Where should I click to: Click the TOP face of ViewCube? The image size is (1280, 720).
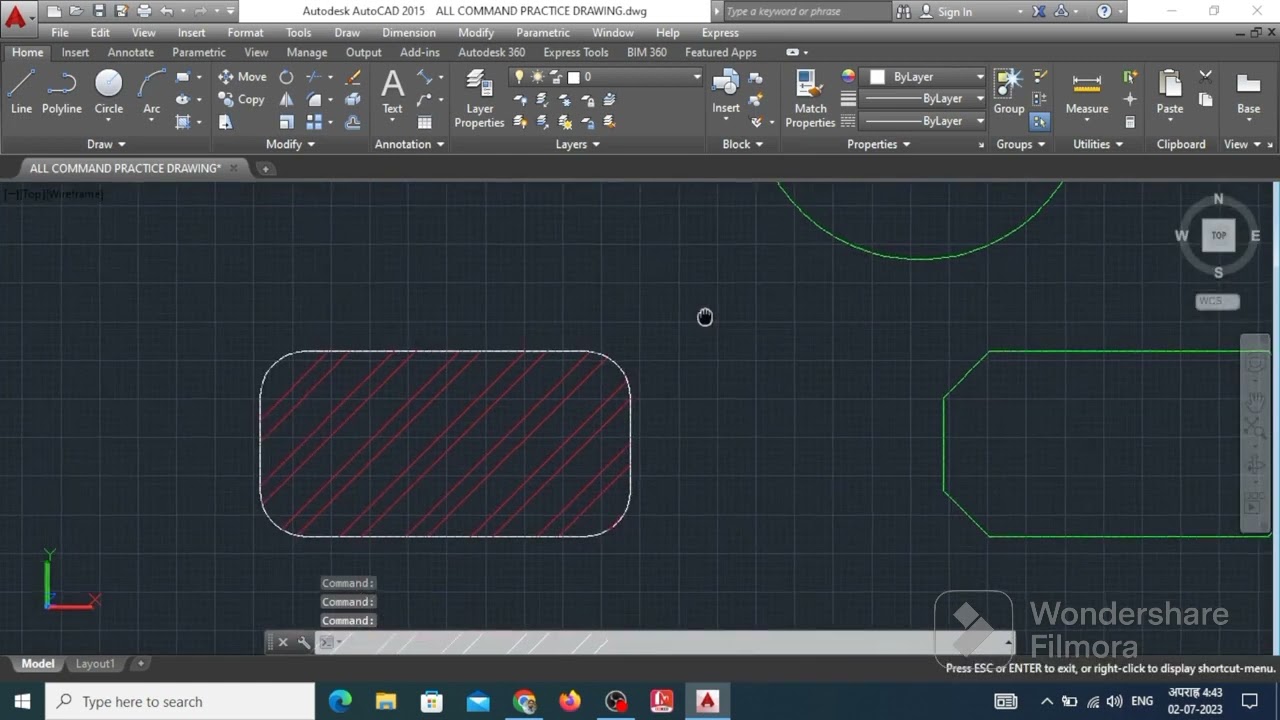(1218, 236)
